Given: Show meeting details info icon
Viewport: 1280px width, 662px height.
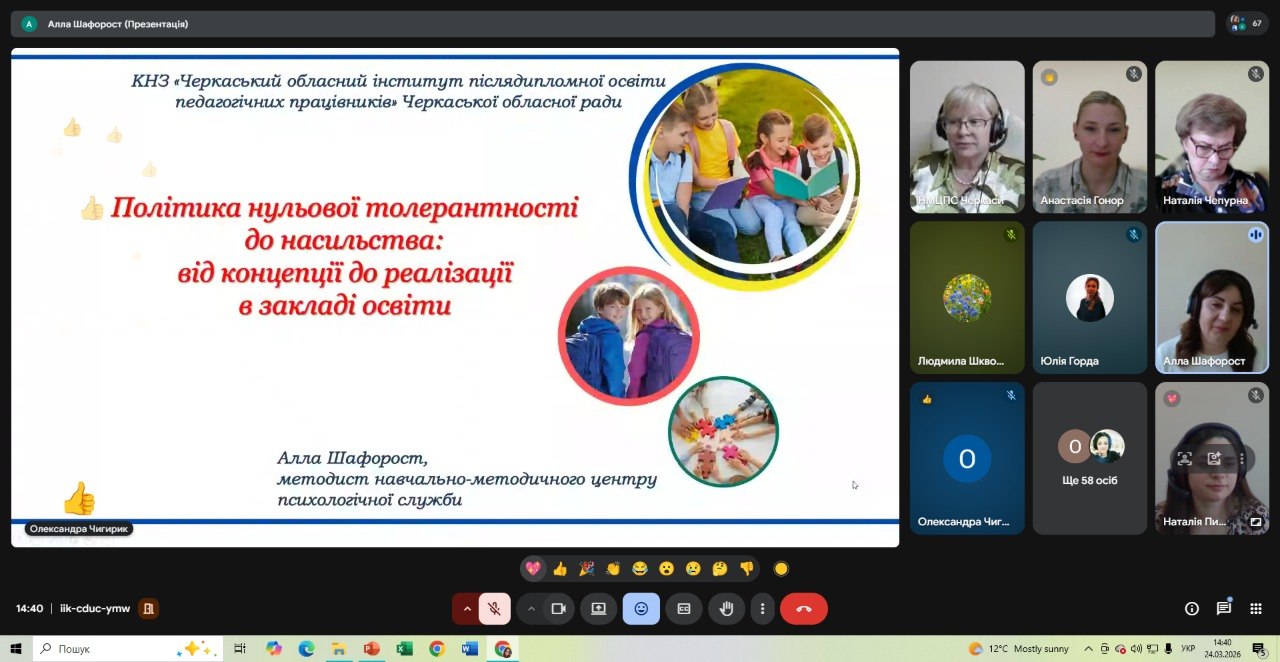Looking at the screenshot, I should pyautogui.click(x=1191, y=608).
